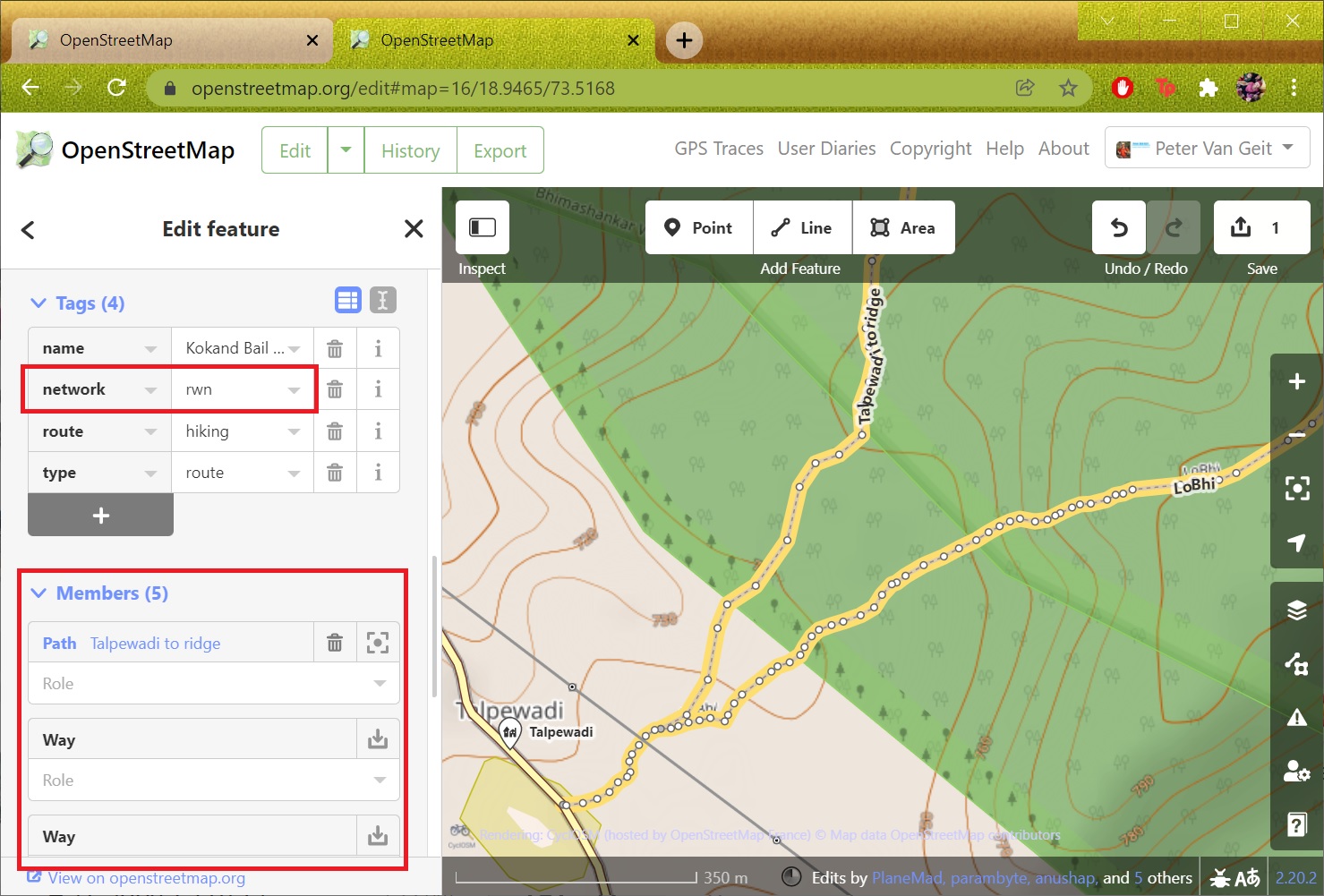Open User Diaries page
Viewport: 1324px width, 896px height.
[x=826, y=149]
